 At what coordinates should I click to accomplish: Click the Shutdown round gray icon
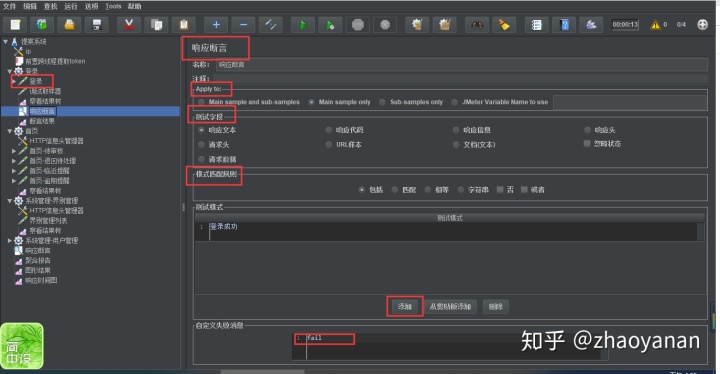click(385, 24)
